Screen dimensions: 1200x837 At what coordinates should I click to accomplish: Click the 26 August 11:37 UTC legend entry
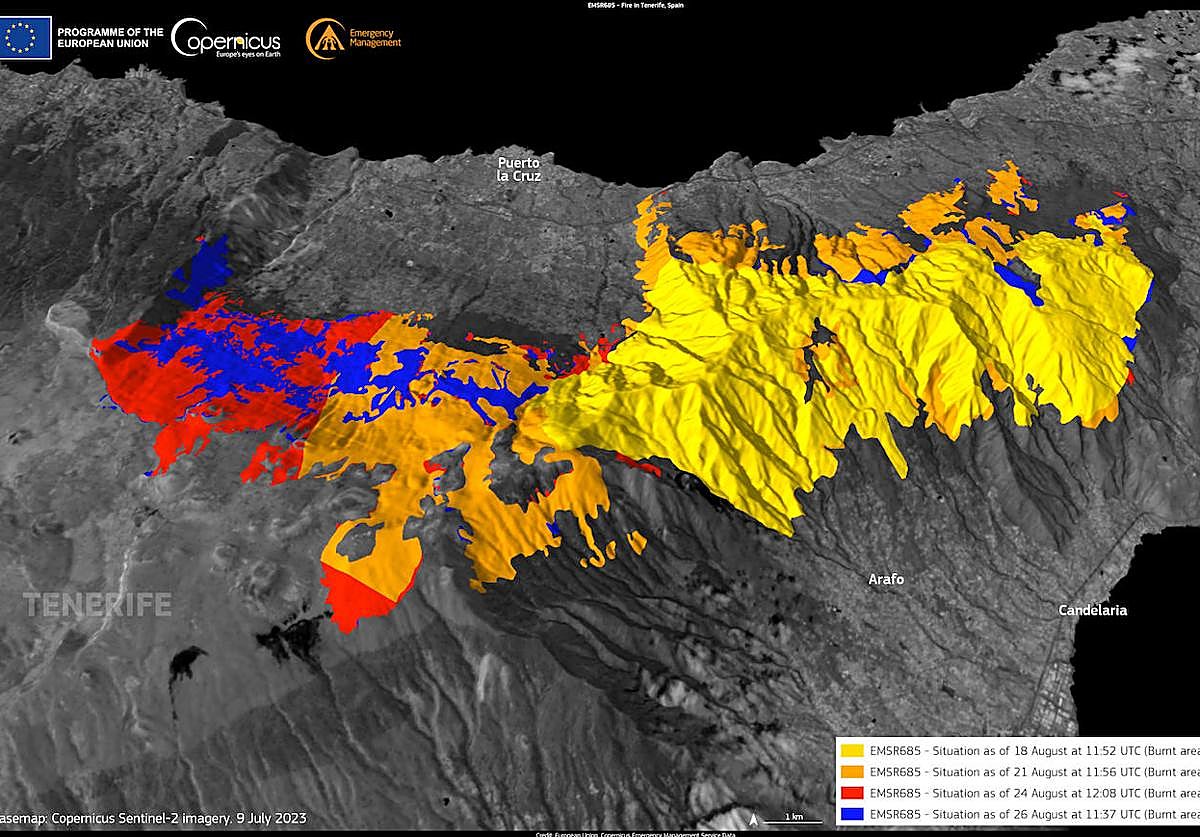click(1032, 813)
